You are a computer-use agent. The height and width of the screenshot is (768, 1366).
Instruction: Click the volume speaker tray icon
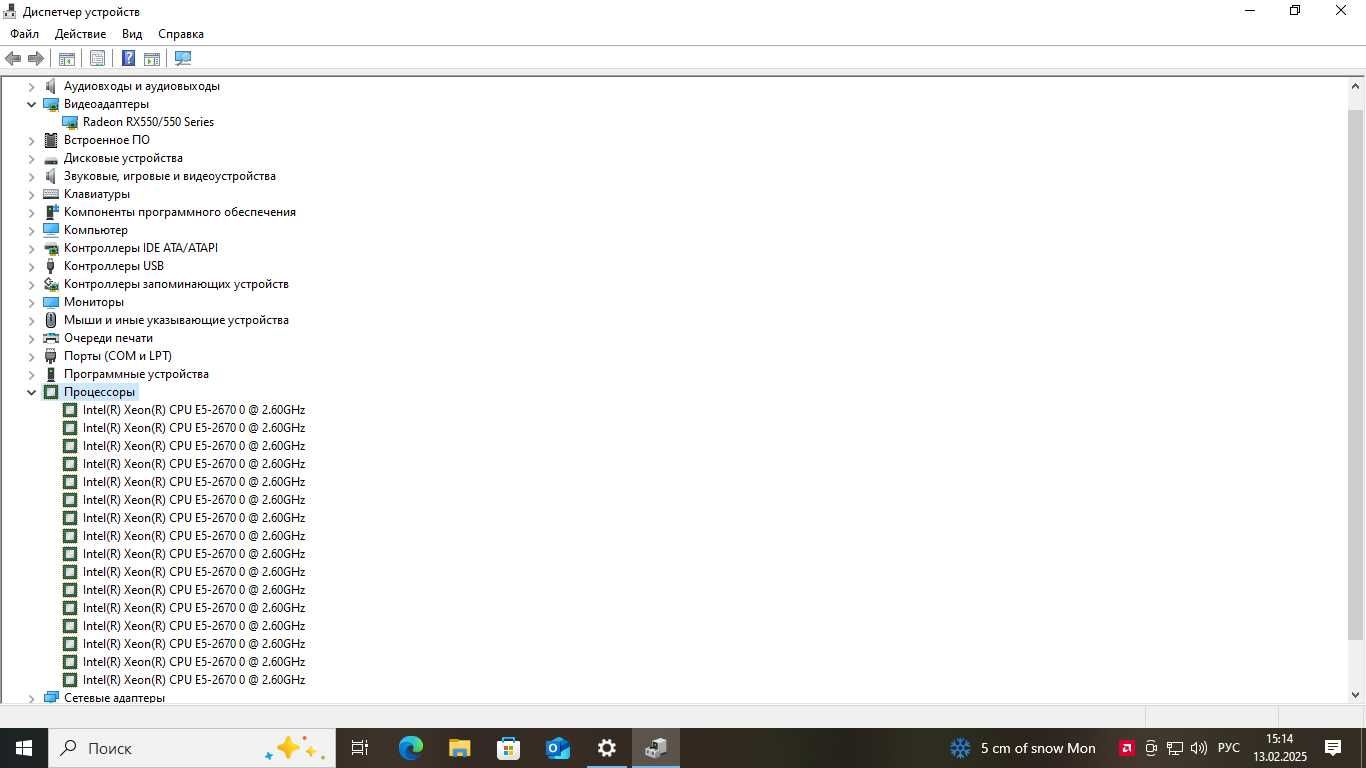[x=1199, y=748]
